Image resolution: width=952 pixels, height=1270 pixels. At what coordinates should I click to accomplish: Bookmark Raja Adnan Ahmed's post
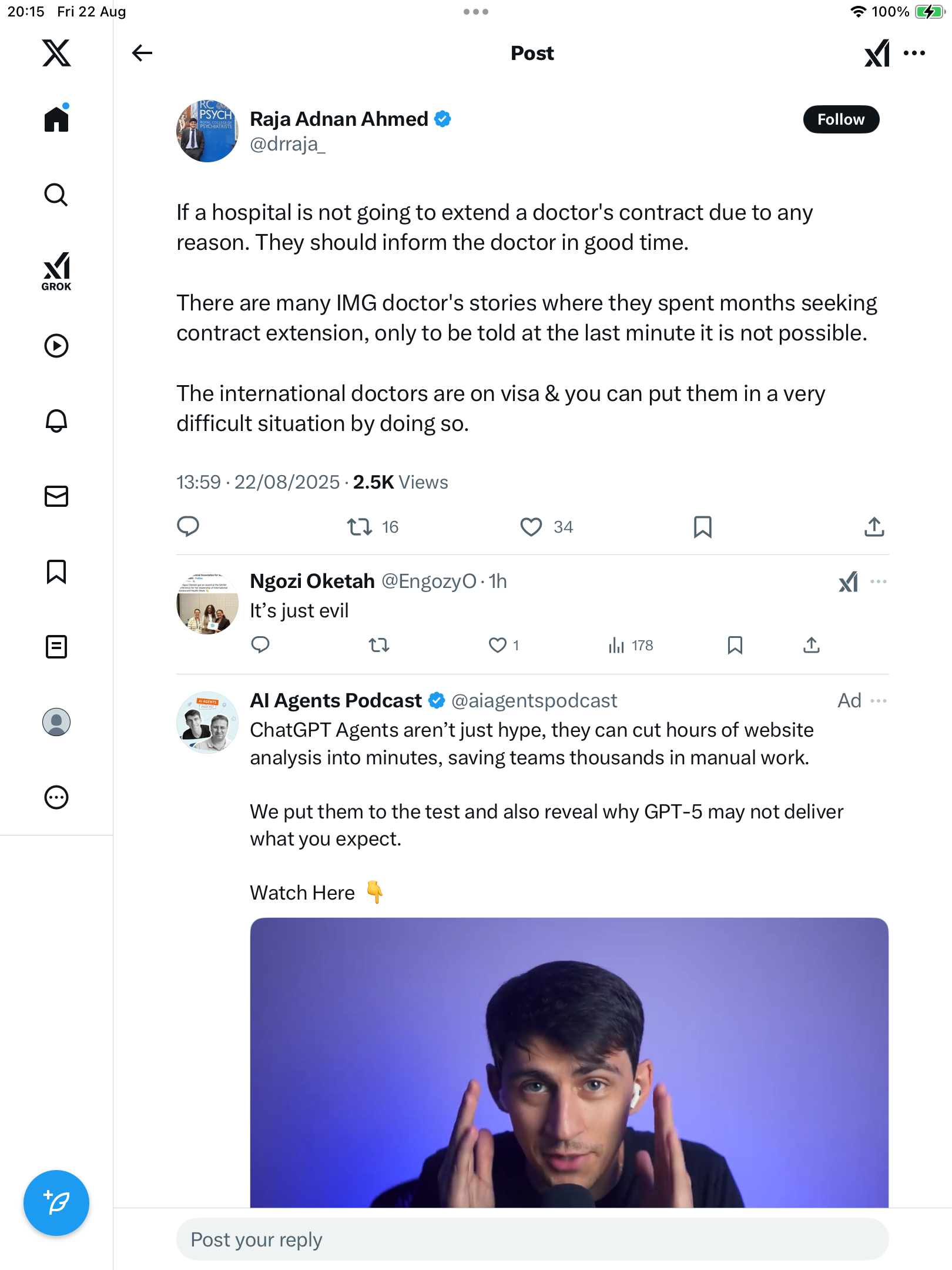tap(702, 527)
